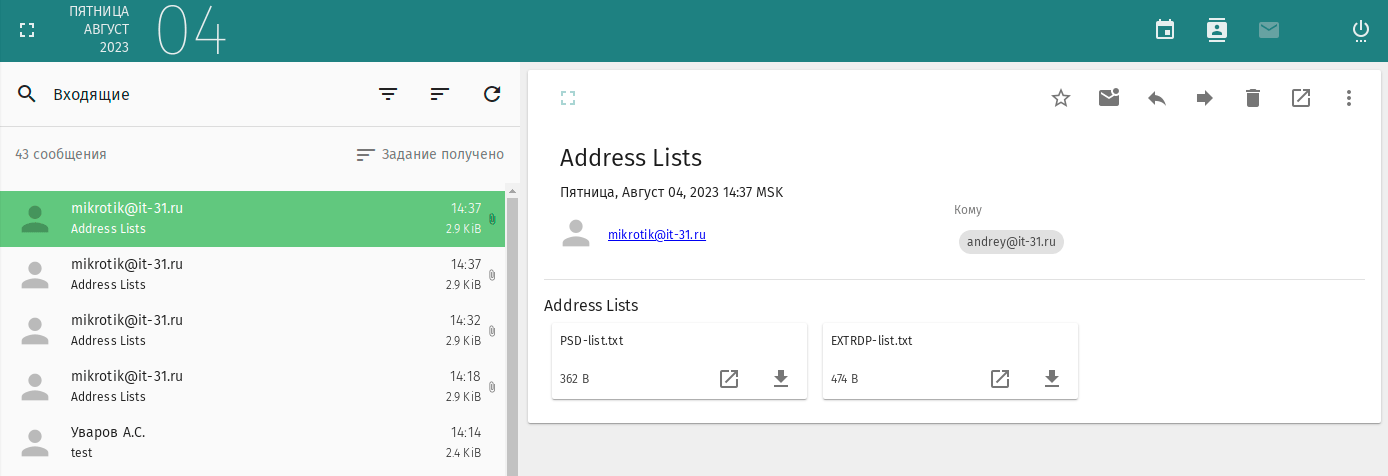The image size is (1388, 476).
Task: Open the Mail module envelope icon
Action: pyautogui.click(x=1269, y=30)
